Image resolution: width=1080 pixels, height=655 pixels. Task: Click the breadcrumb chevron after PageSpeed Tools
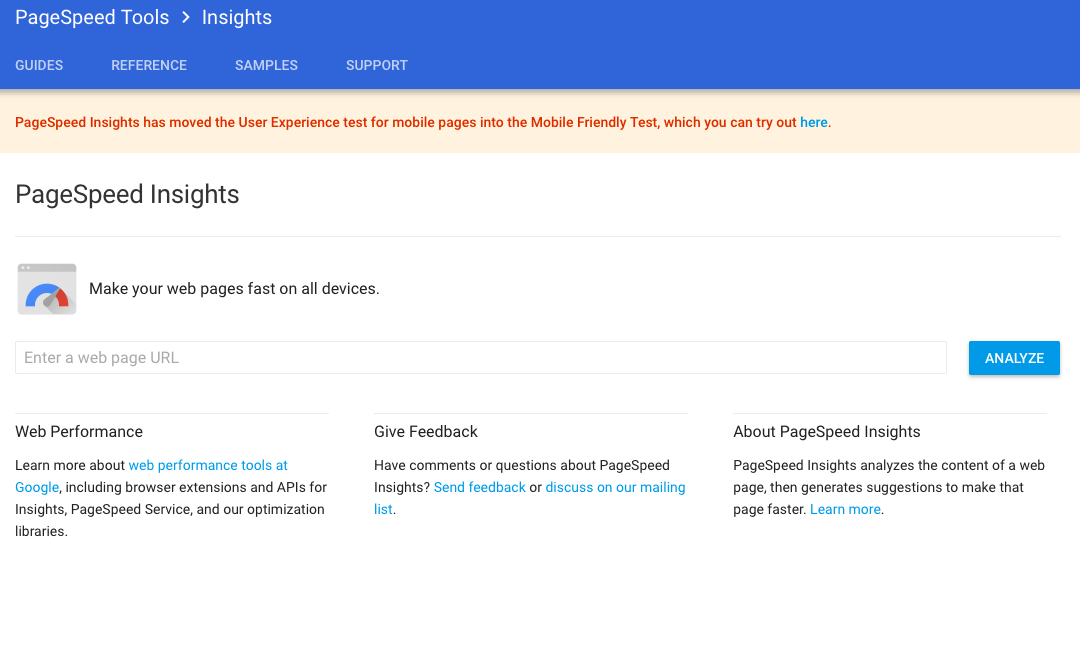[x=185, y=17]
